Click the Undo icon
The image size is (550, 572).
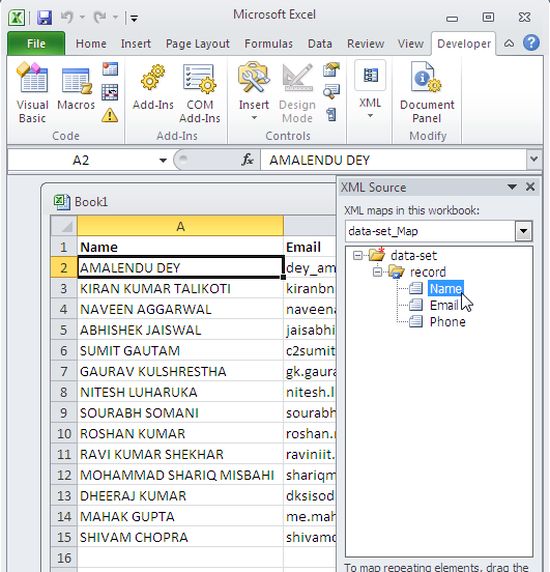click(67, 17)
